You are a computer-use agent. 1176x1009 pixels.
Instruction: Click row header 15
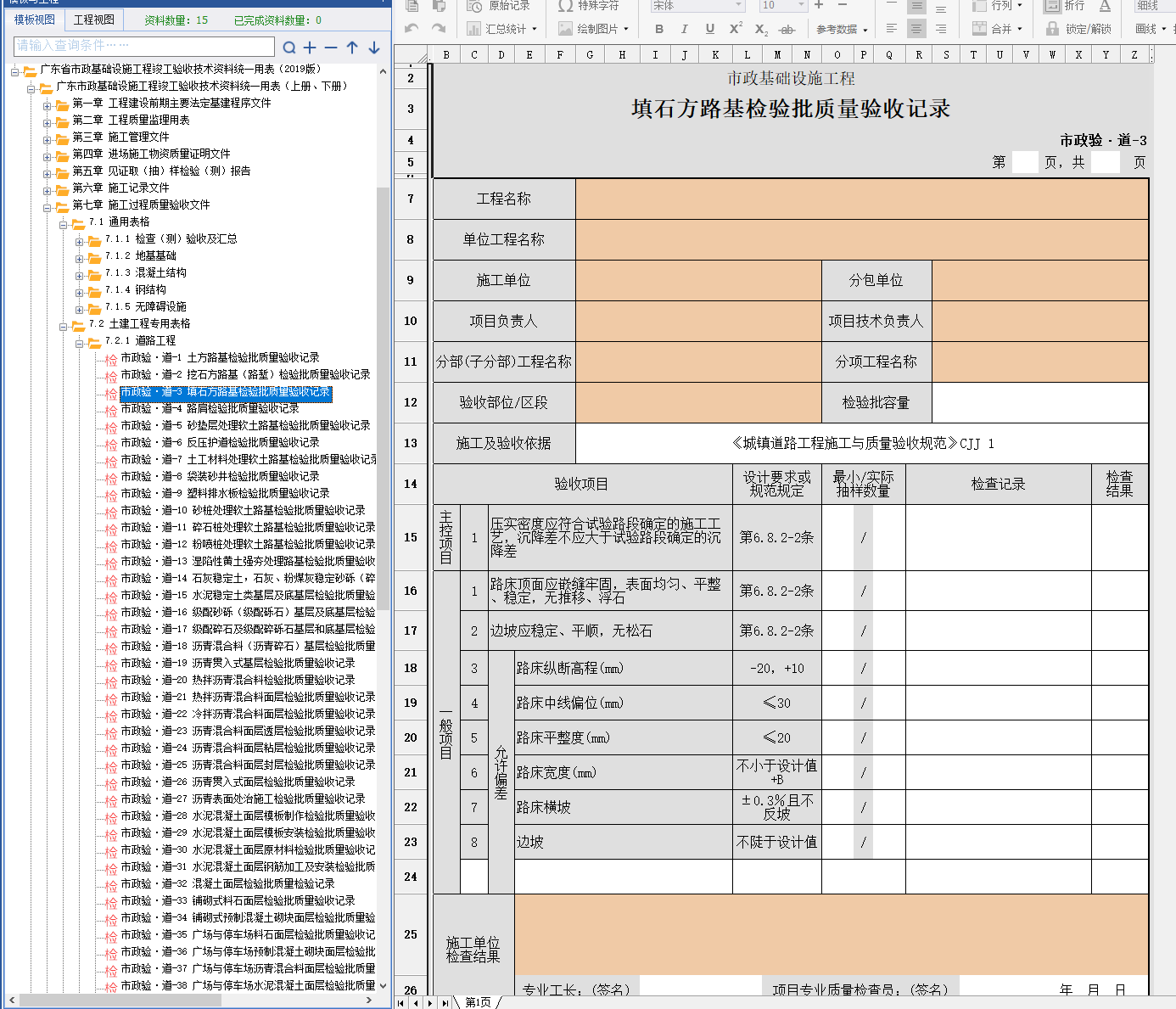tap(411, 537)
